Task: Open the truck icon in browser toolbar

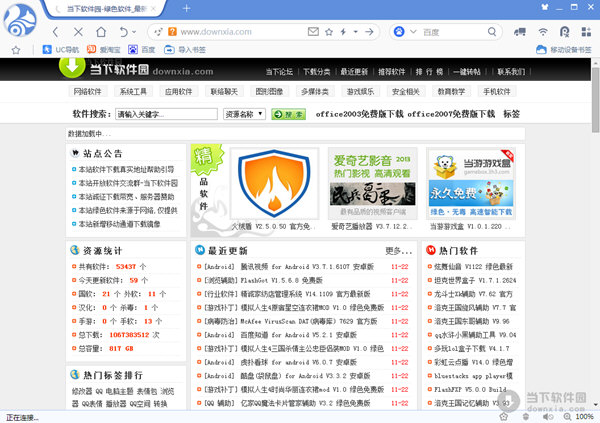Action: point(519,32)
